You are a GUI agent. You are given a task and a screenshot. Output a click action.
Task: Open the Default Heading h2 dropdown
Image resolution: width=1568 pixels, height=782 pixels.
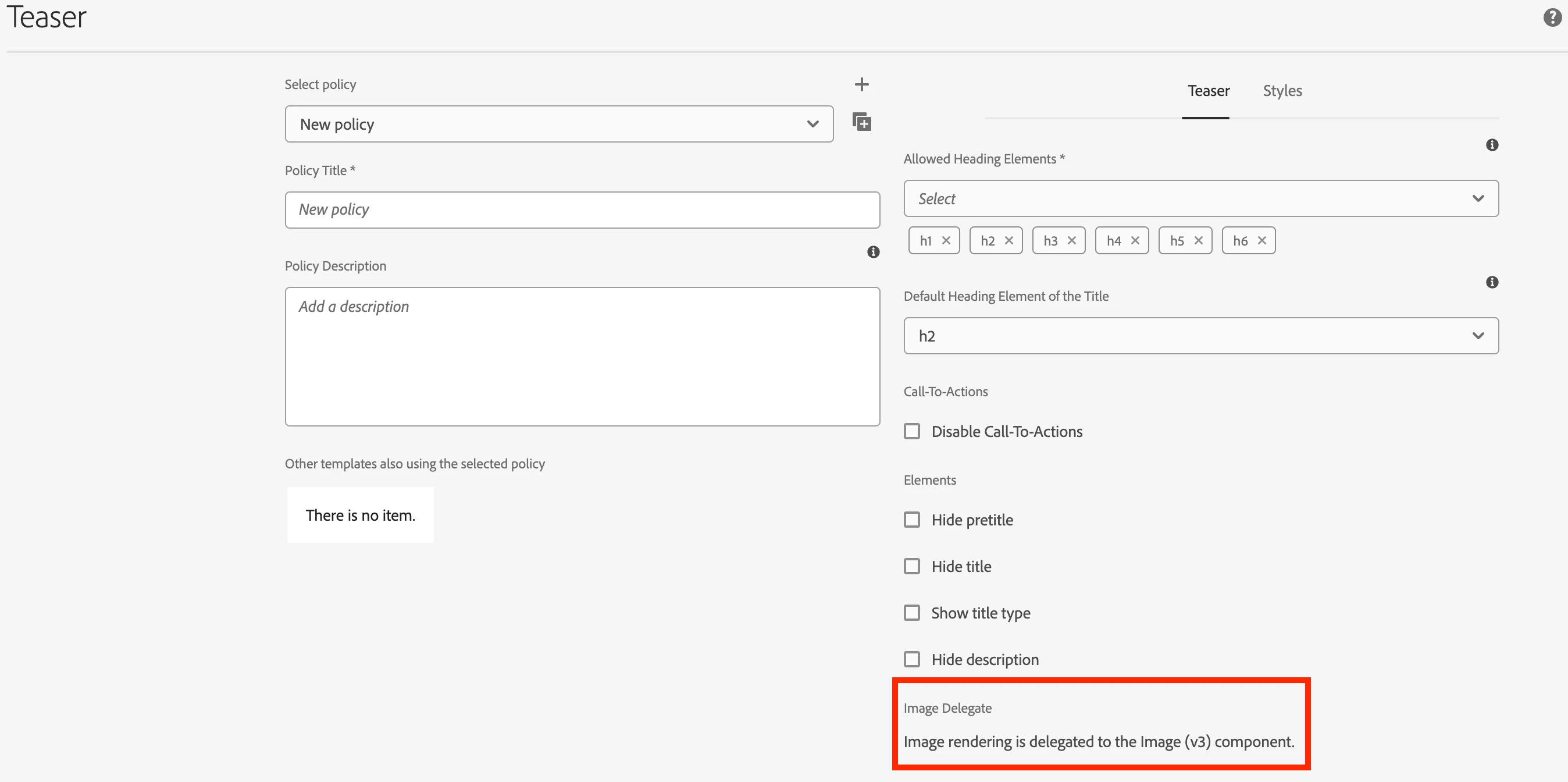pos(1200,336)
